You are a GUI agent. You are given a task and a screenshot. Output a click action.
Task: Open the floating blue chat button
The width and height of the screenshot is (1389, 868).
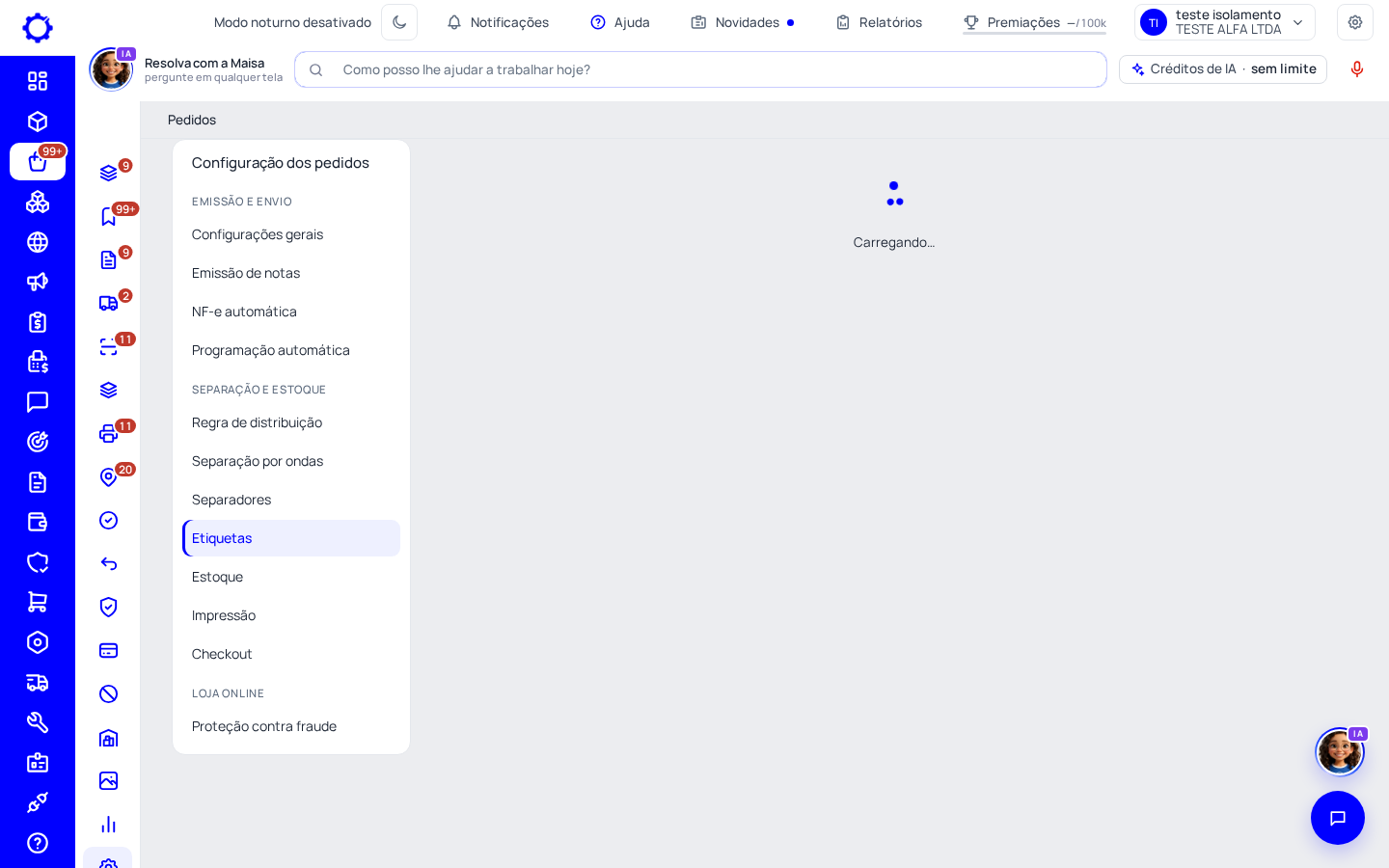tap(1338, 818)
